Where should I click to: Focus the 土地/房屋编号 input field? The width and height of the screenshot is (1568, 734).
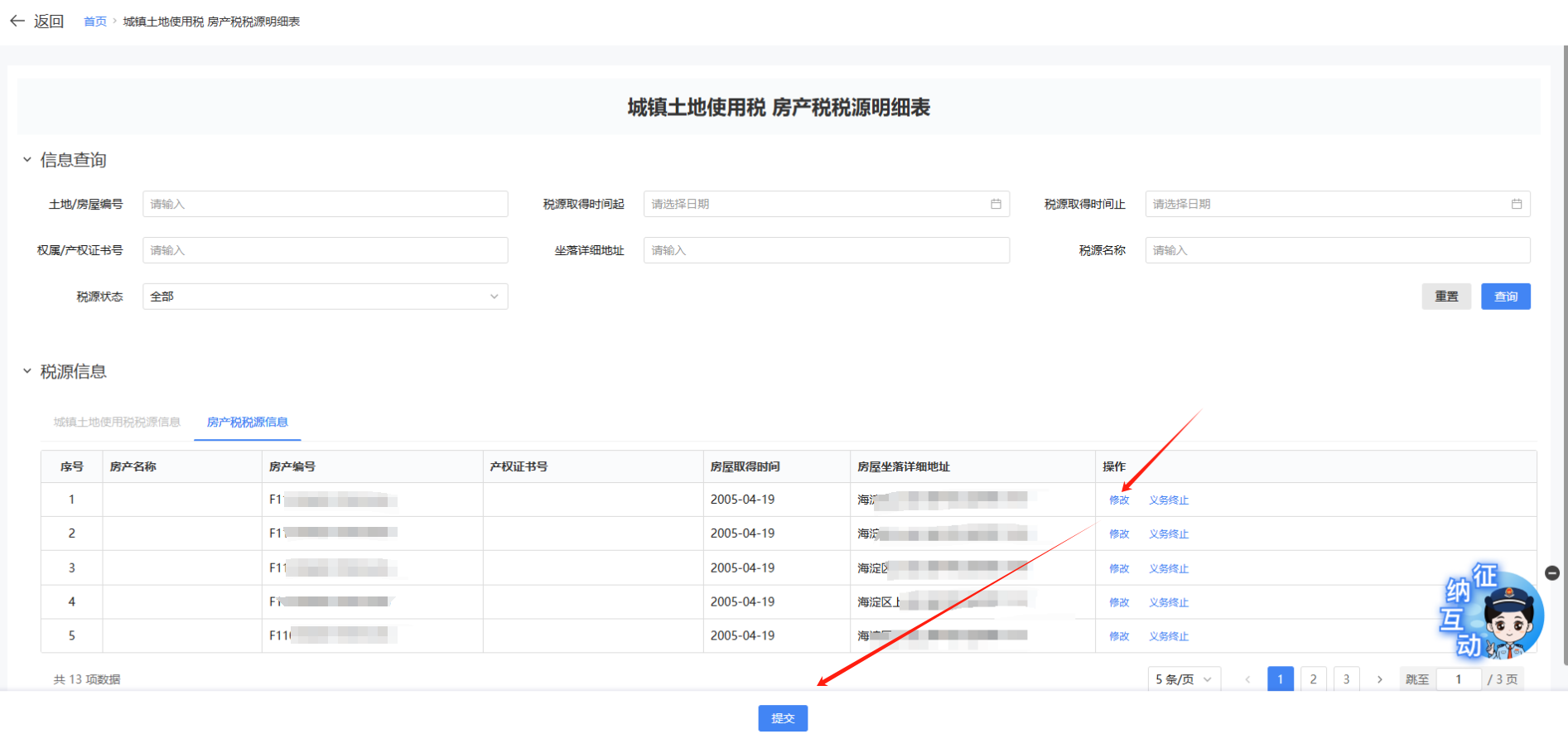(x=325, y=204)
